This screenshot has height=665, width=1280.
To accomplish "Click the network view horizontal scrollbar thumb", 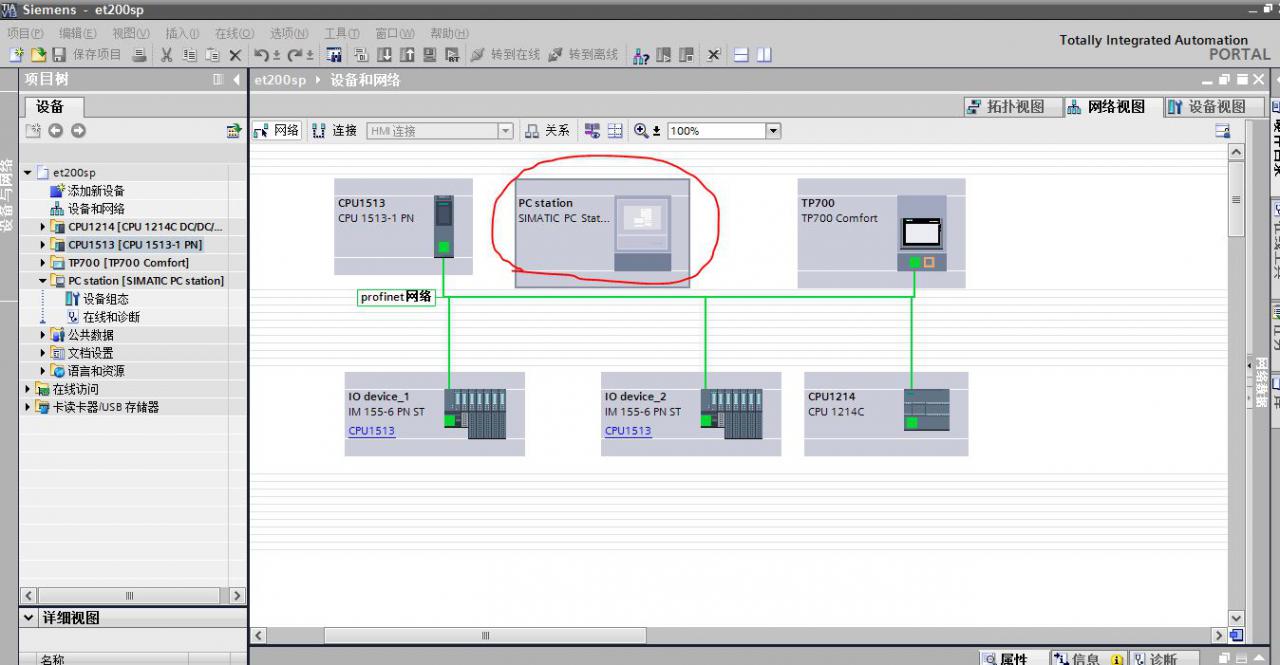I will pos(485,635).
